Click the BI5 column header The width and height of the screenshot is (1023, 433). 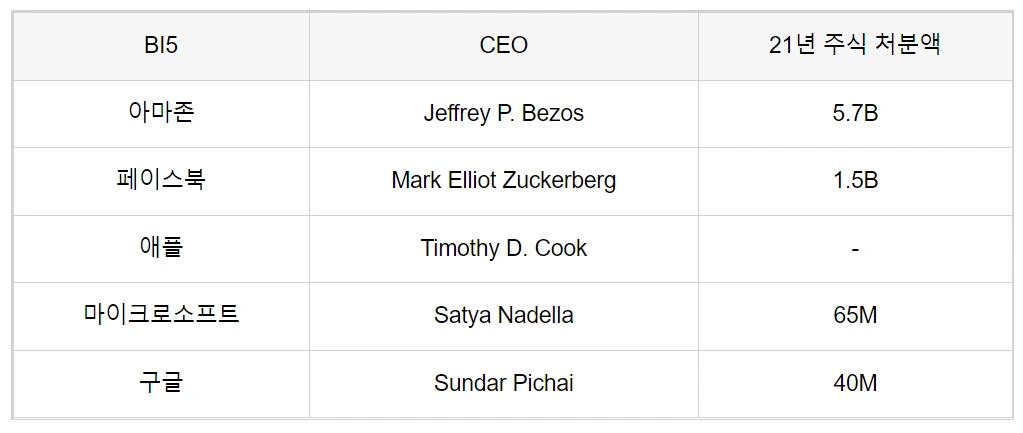click(x=161, y=46)
